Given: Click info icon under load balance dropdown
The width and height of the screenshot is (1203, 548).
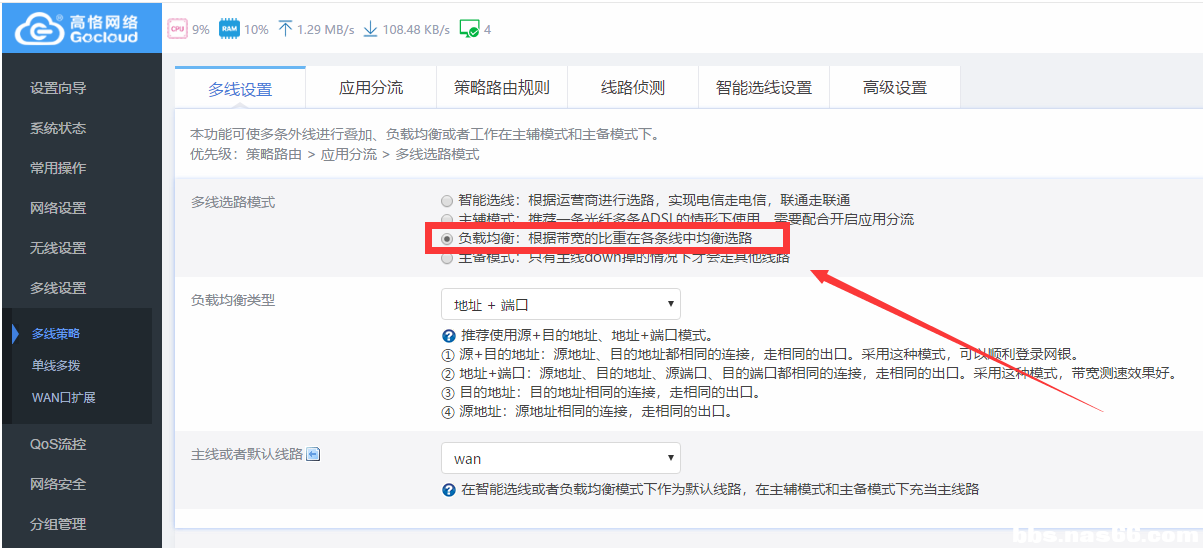Looking at the screenshot, I should pyautogui.click(x=448, y=335).
